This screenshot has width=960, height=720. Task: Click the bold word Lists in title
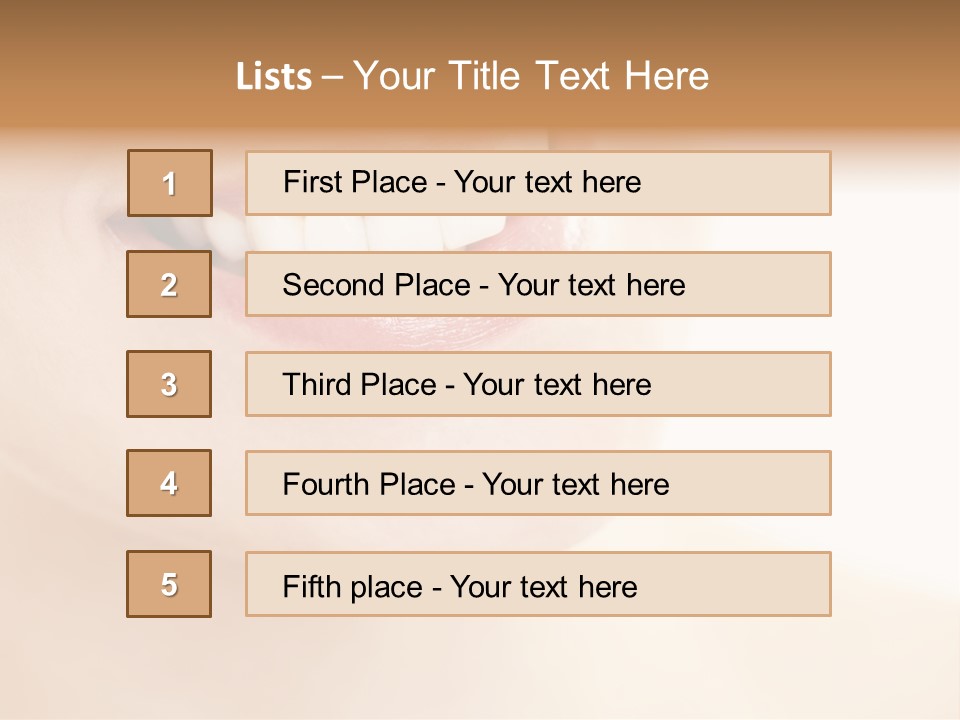click(274, 77)
